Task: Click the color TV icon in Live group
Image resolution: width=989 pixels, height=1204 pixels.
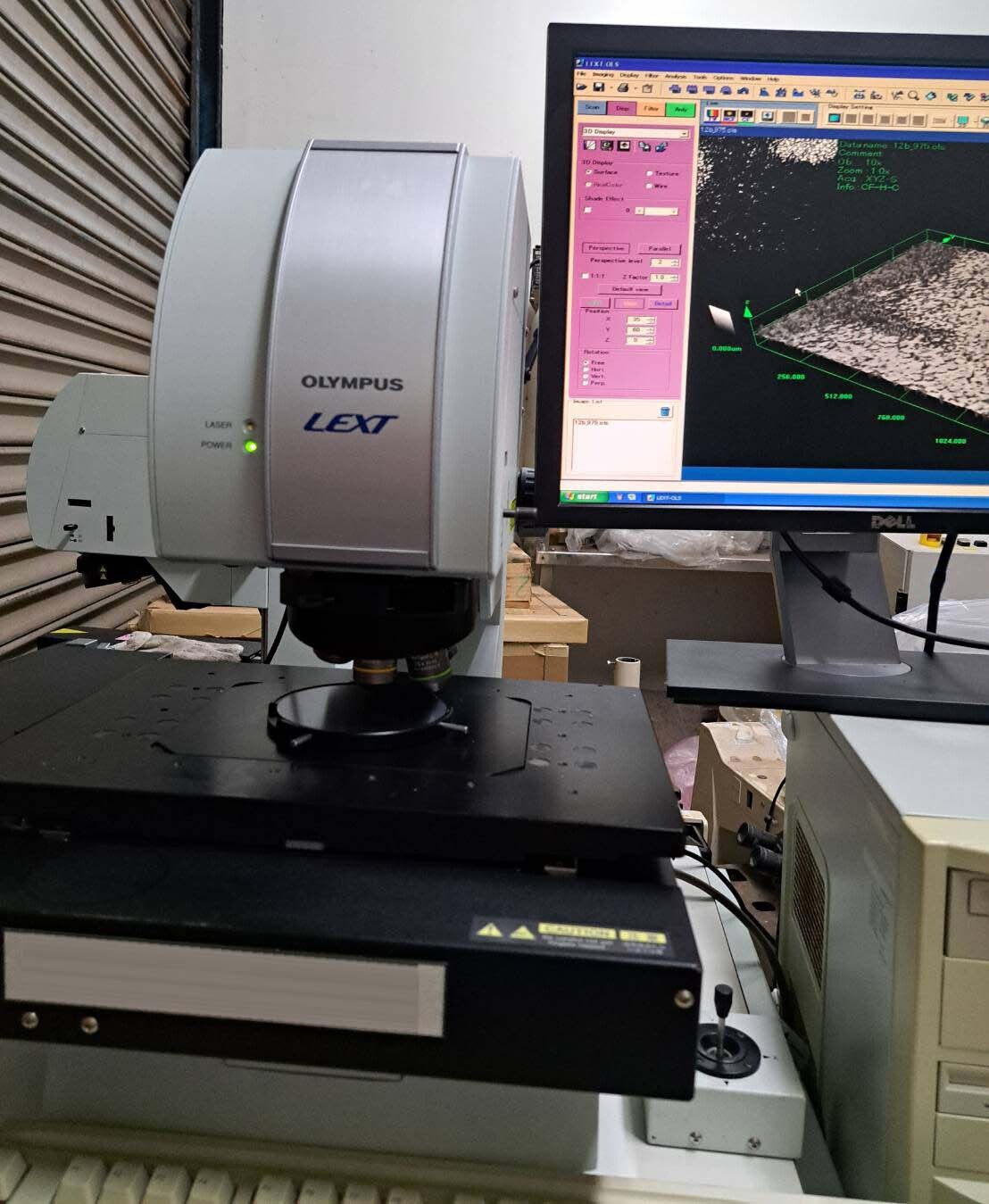Action: click(711, 115)
